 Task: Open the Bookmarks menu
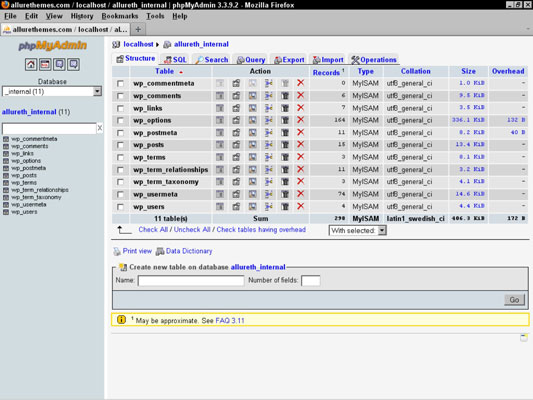click(x=120, y=16)
